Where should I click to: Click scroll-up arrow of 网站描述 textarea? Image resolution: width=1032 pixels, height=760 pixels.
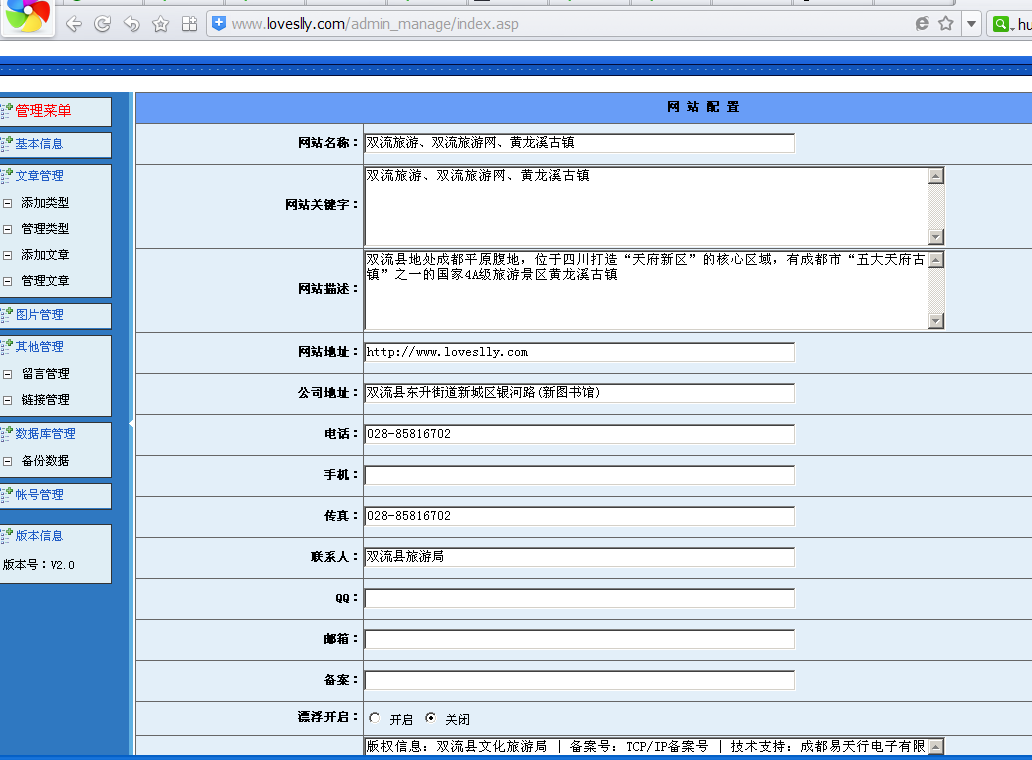coord(936,259)
